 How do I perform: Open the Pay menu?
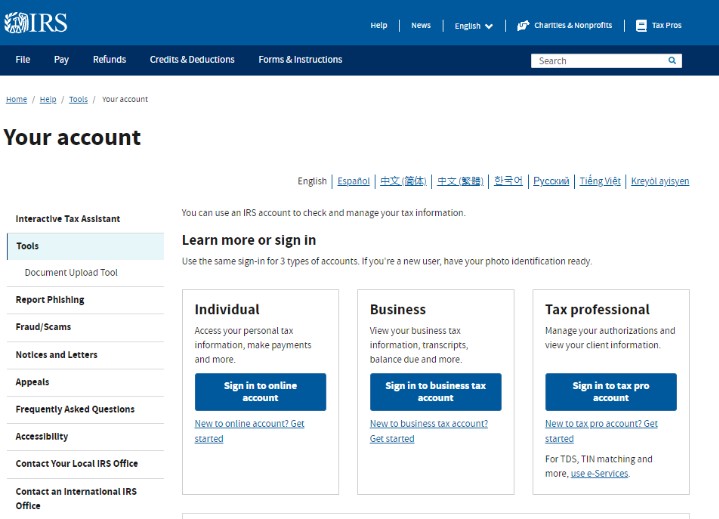(x=61, y=60)
